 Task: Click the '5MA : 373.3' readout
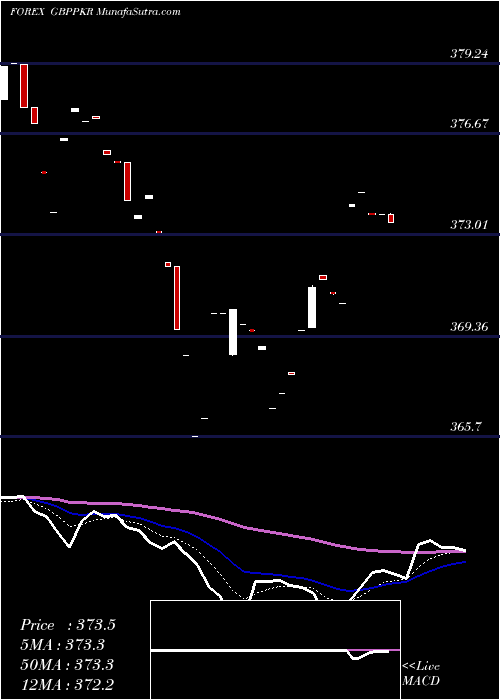(63, 645)
